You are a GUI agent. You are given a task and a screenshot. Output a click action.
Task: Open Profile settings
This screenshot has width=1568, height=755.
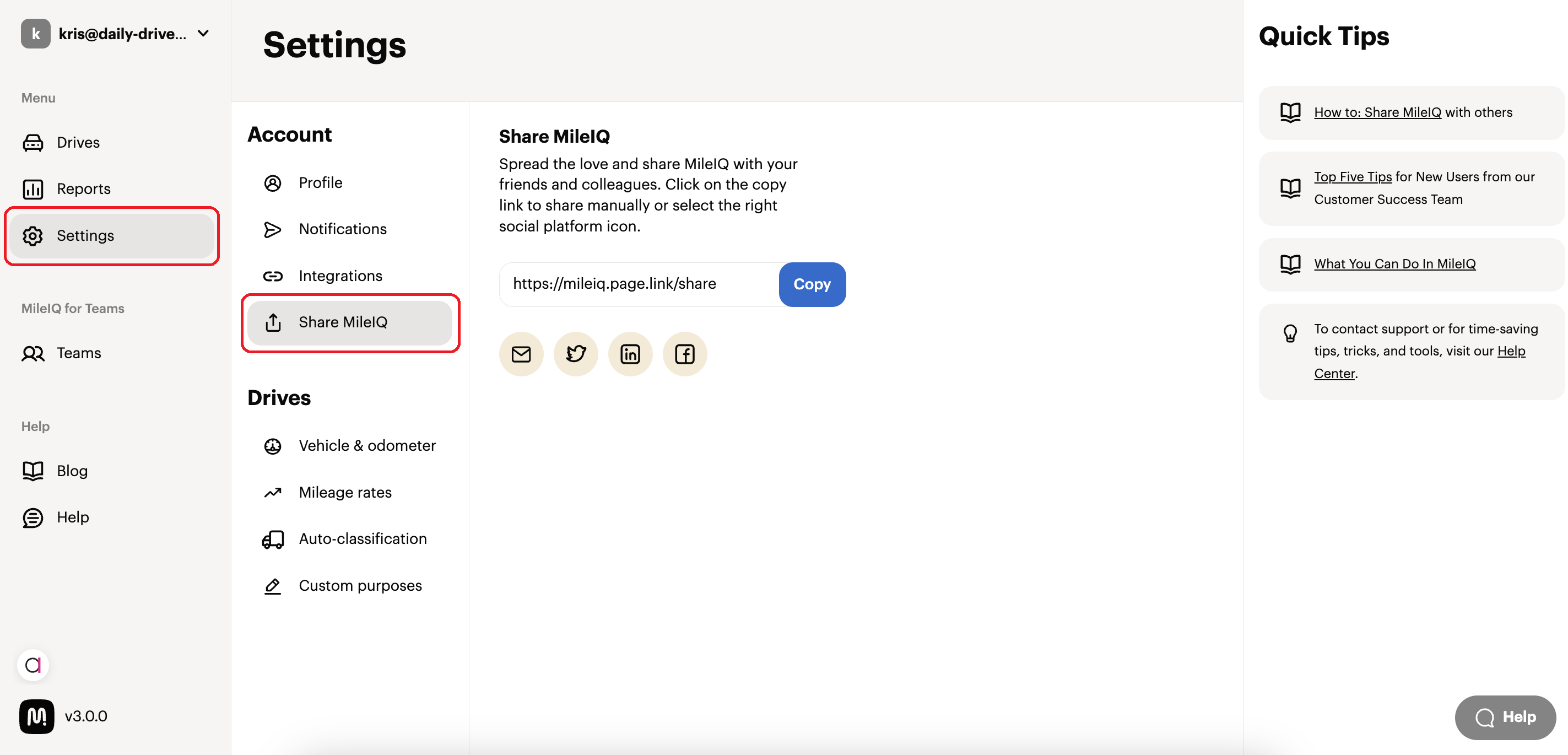click(x=349, y=182)
